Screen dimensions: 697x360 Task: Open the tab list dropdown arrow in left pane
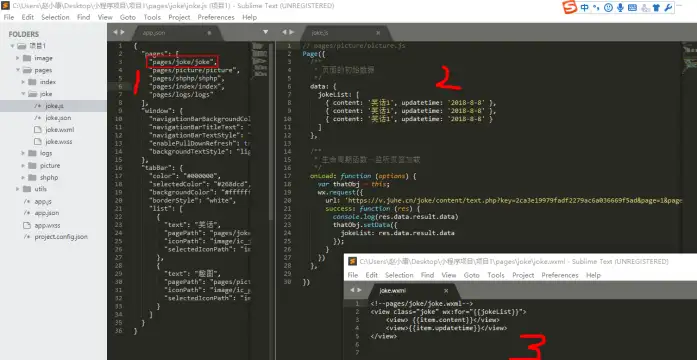coord(266,32)
